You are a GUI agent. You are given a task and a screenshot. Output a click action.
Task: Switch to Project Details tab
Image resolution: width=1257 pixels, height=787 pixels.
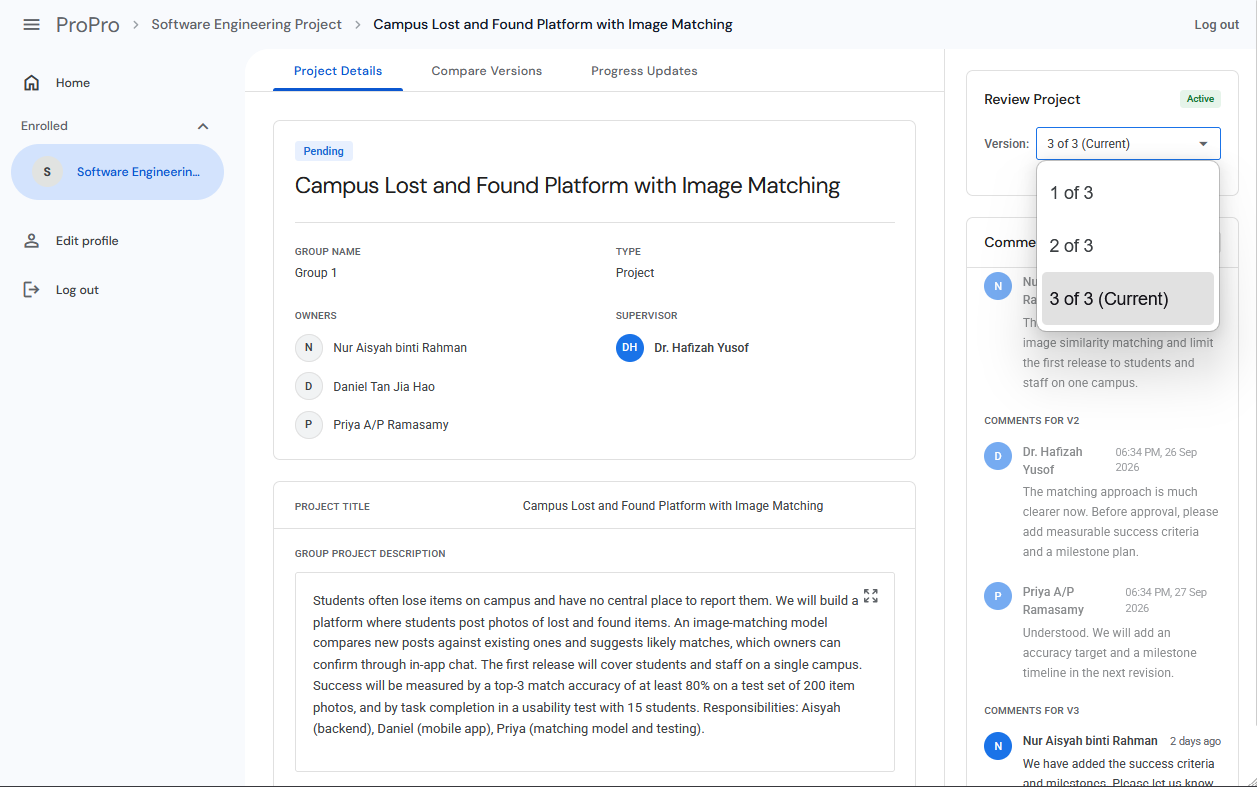pyautogui.click(x=338, y=71)
